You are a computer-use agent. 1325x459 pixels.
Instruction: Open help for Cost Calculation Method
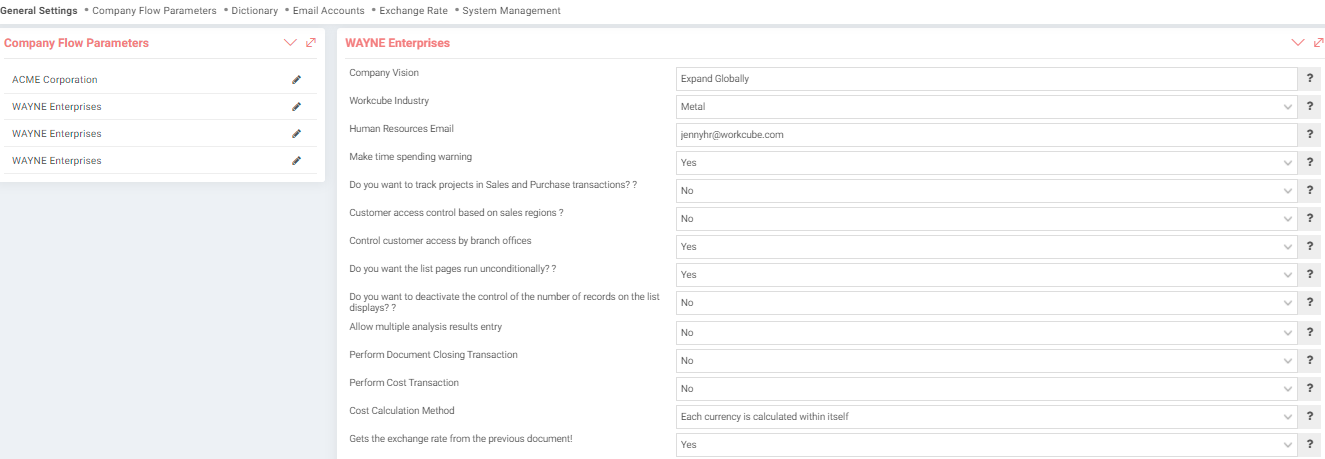tap(1310, 417)
